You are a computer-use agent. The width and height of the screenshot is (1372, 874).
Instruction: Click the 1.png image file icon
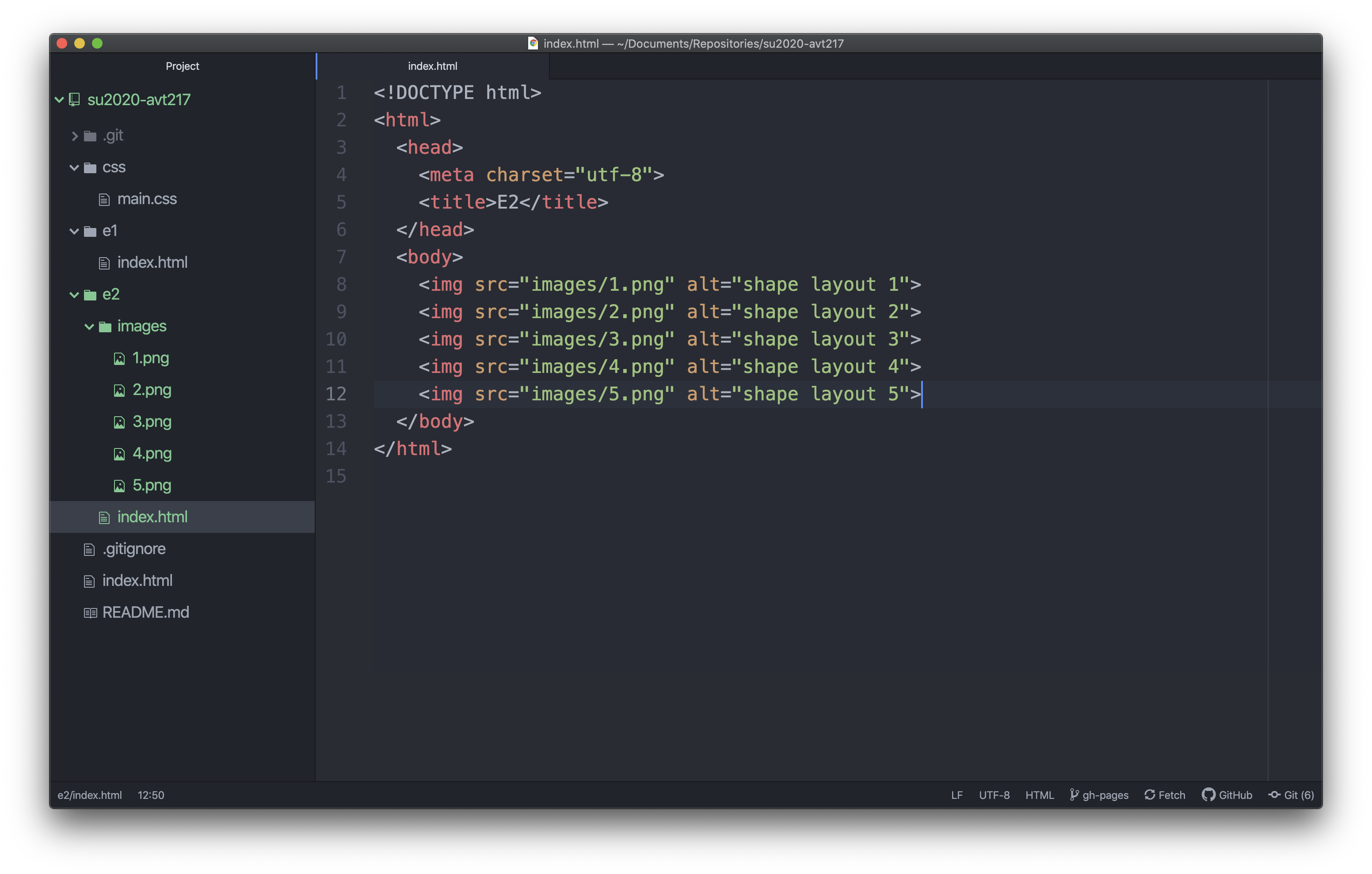(119, 358)
